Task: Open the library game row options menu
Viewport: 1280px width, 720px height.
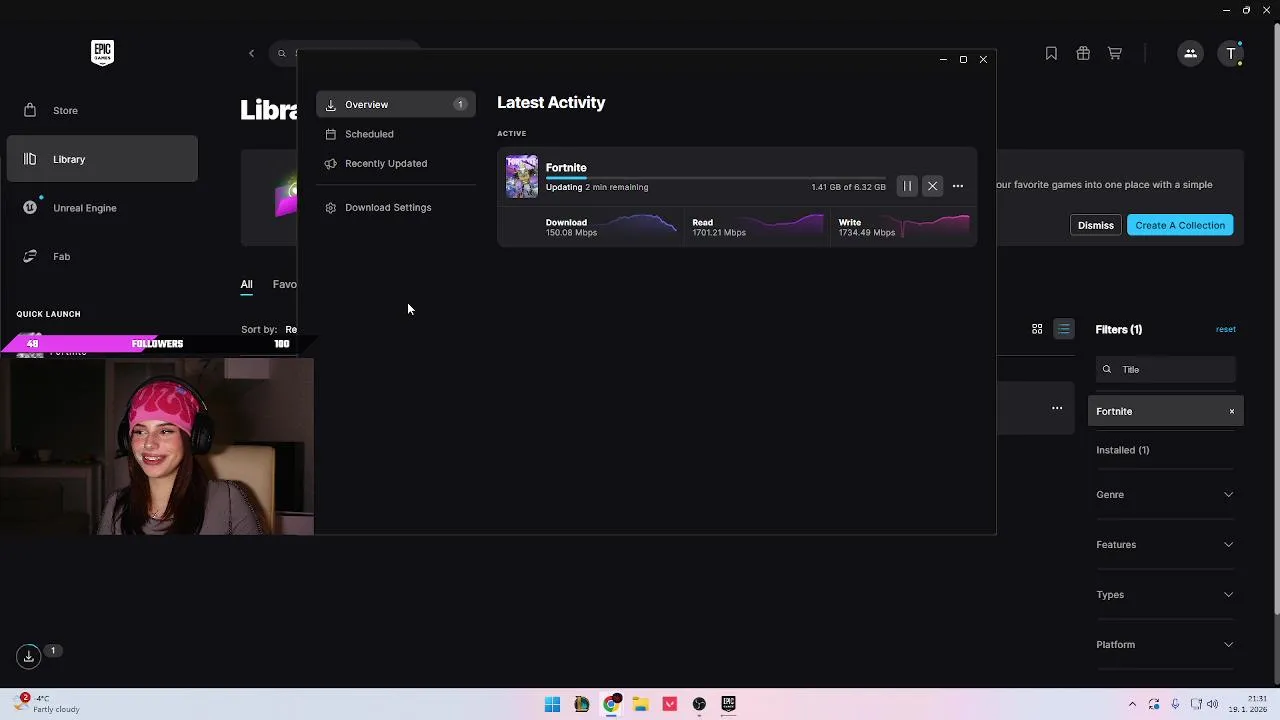Action: [x=1057, y=408]
